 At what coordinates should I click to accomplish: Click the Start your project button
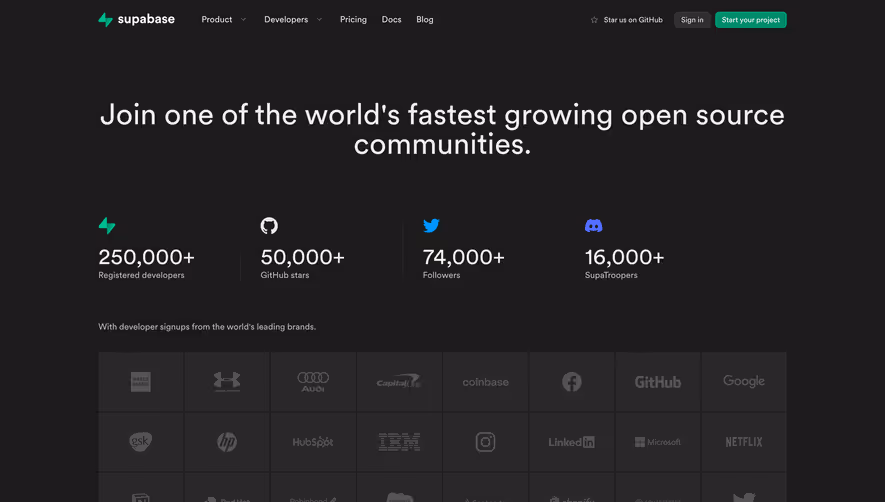point(751,20)
